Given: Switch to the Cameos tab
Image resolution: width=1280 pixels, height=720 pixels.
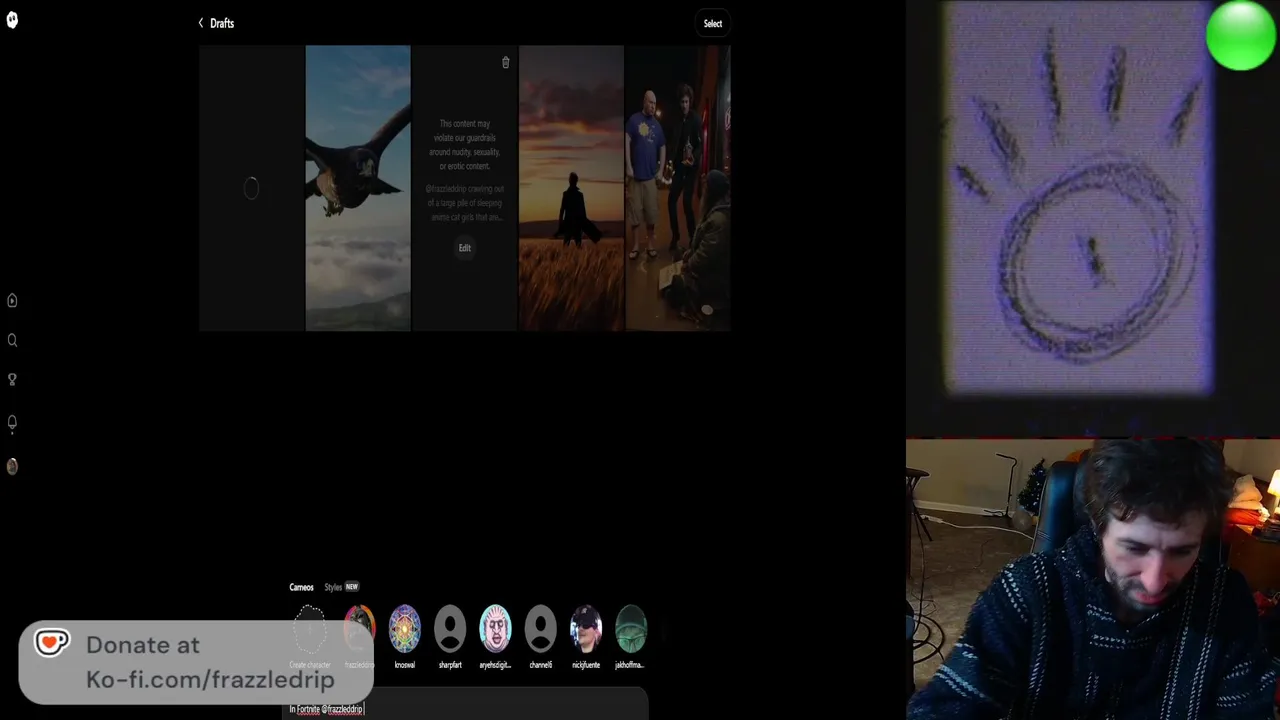Looking at the screenshot, I should (301, 588).
